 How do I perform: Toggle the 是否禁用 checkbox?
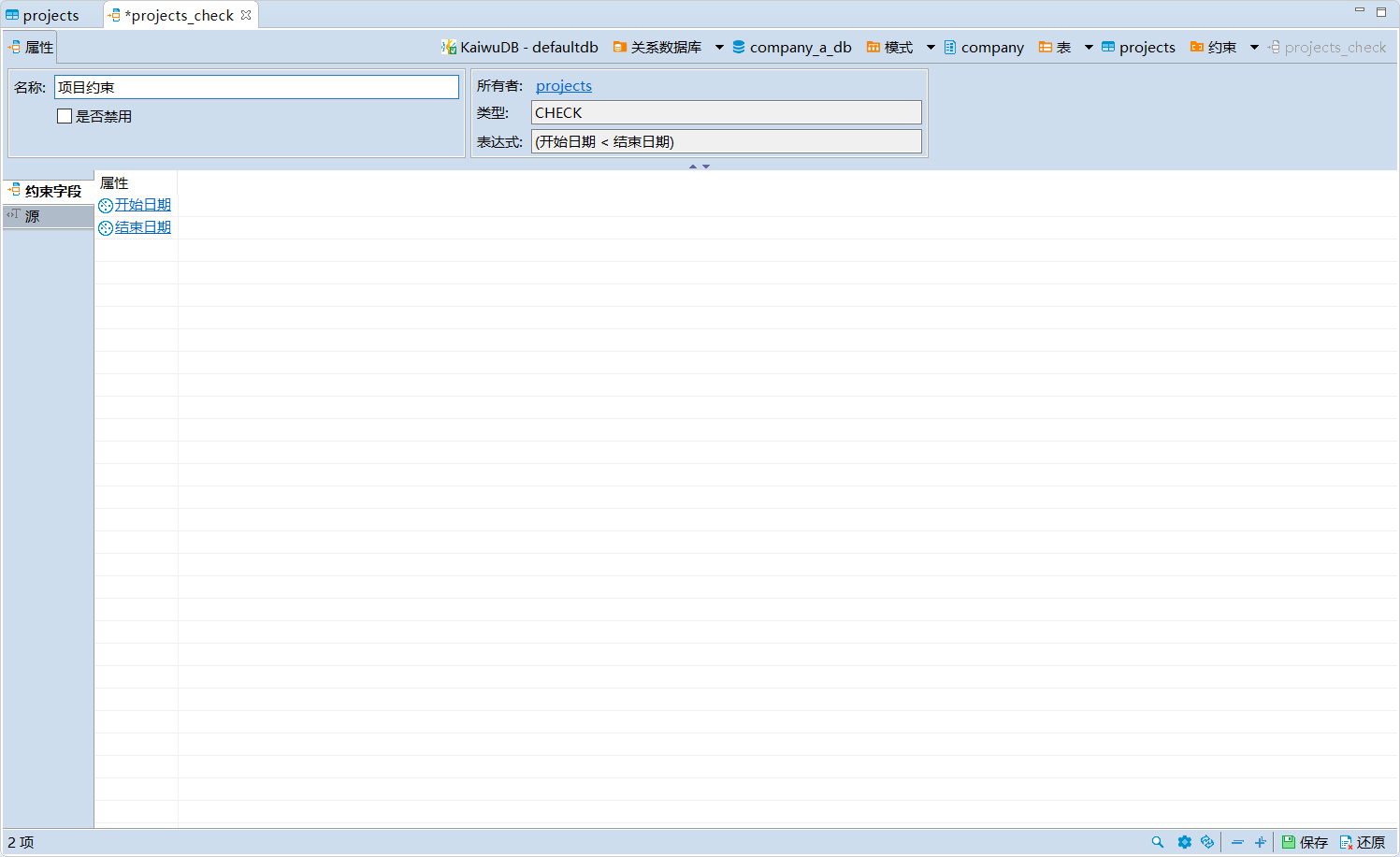coord(65,116)
